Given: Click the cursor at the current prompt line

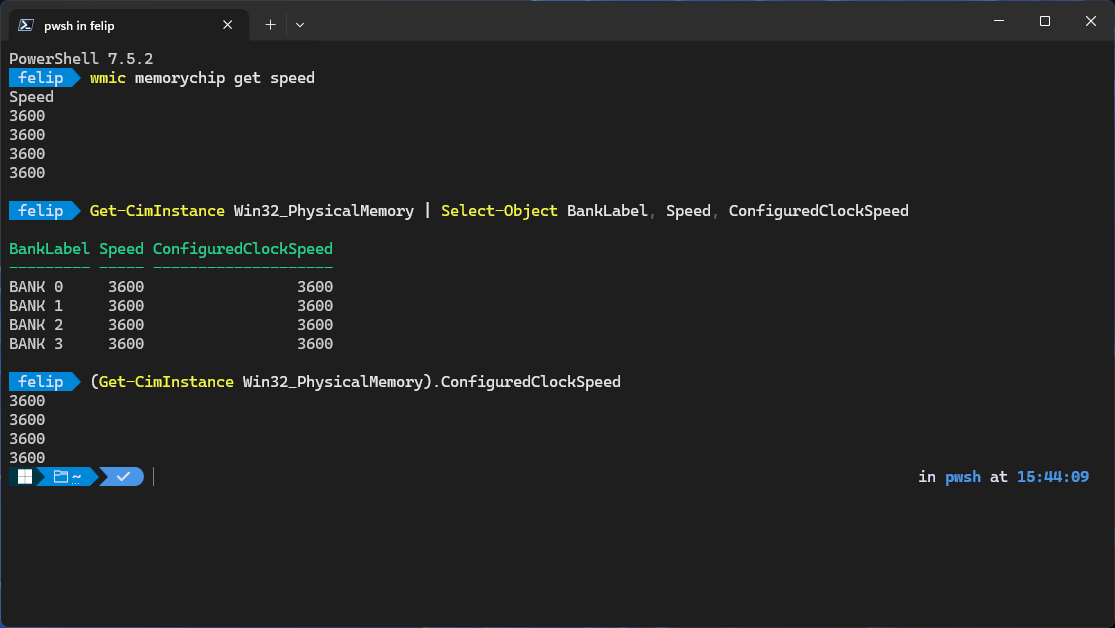Looking at the screenshot, I should pos(154,477).
